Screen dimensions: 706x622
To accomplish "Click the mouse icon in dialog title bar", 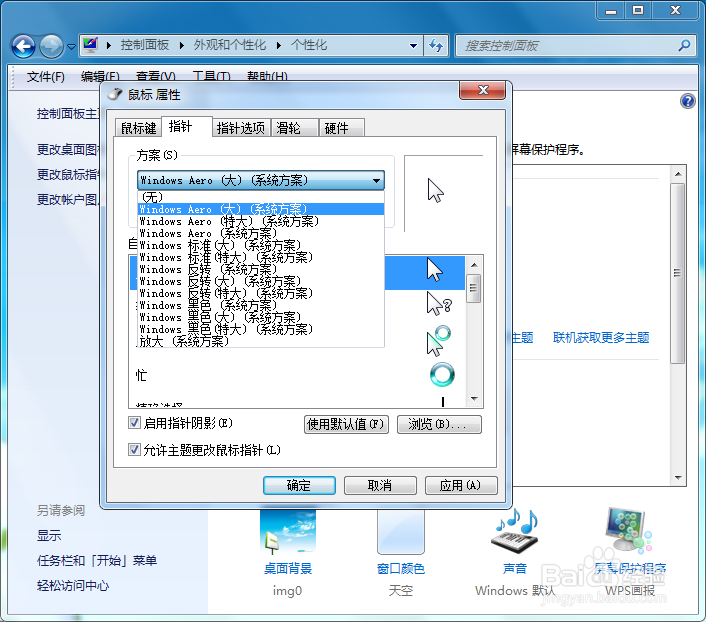I will (115, 94).
